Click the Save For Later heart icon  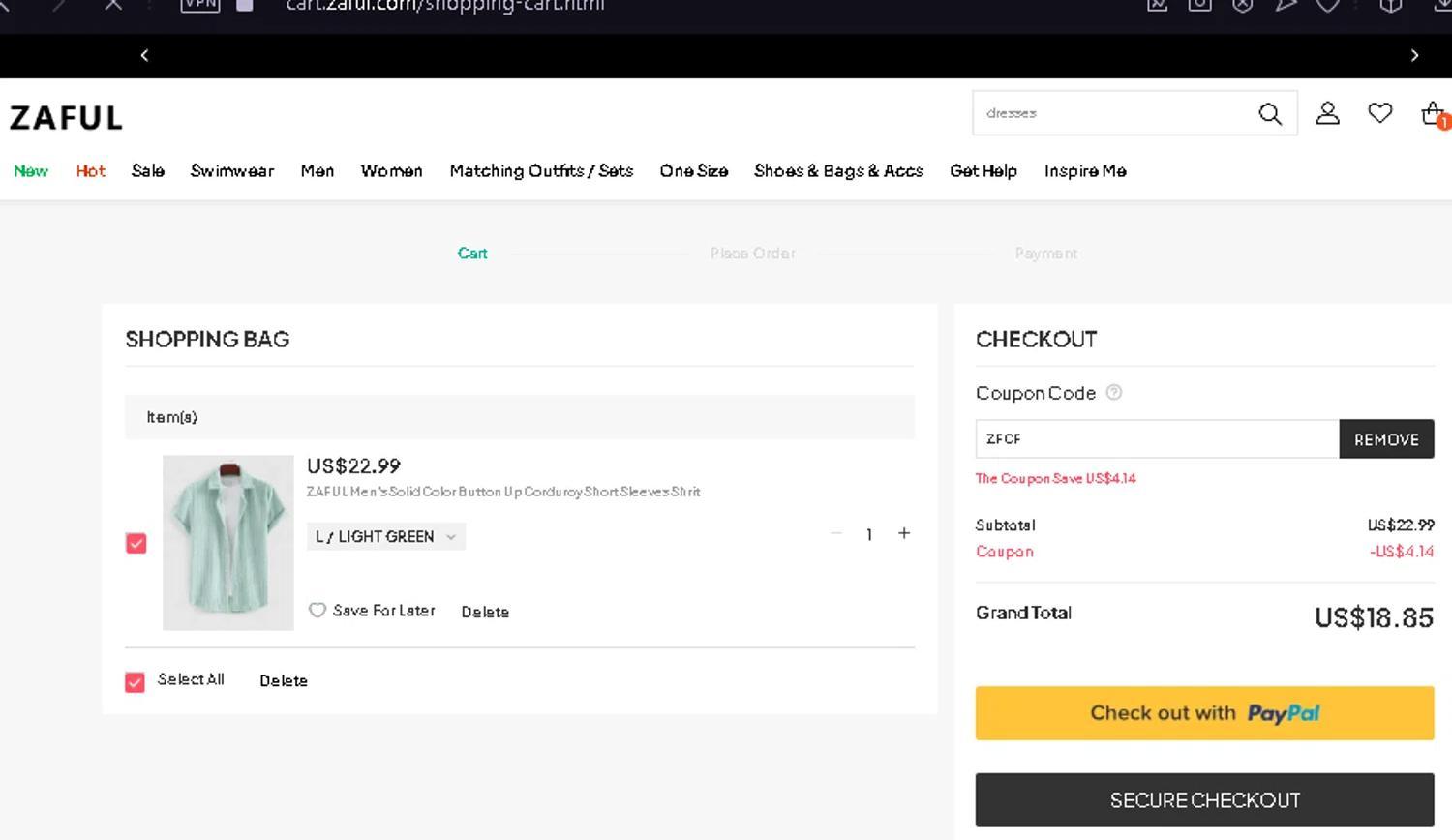click(317, 611)
